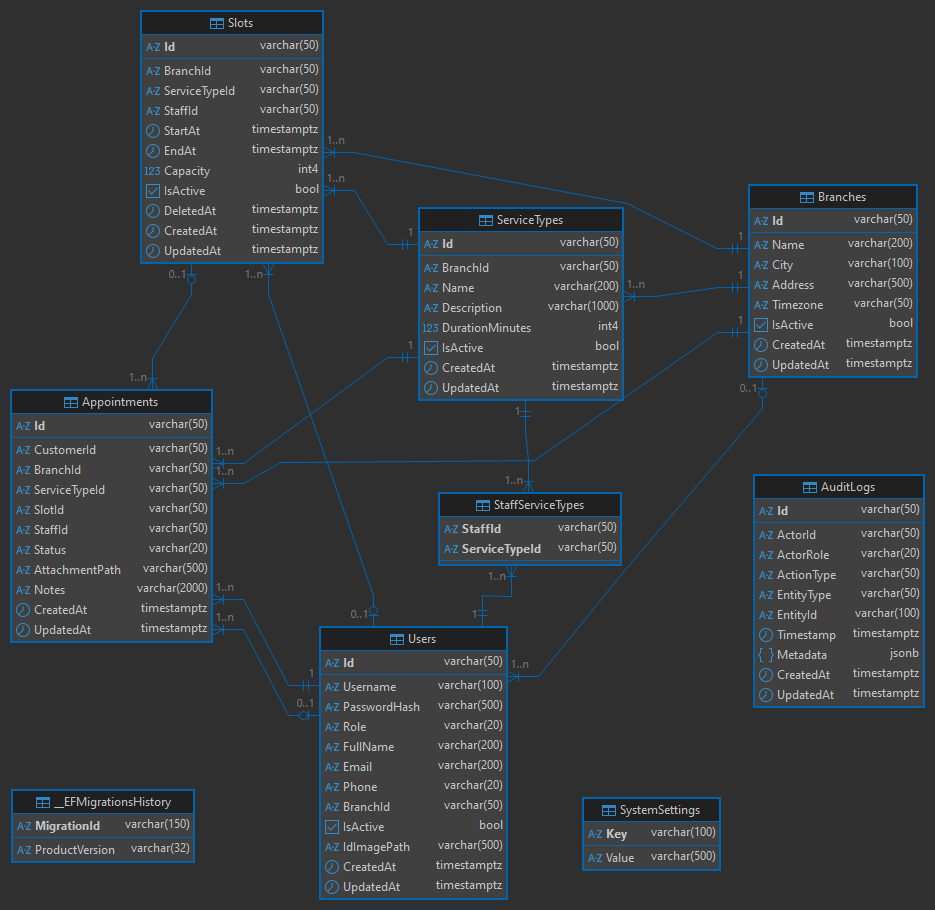Viewport: 935px width, 910px height.
Task: Select the Users table title
Action: click(422, 639)
